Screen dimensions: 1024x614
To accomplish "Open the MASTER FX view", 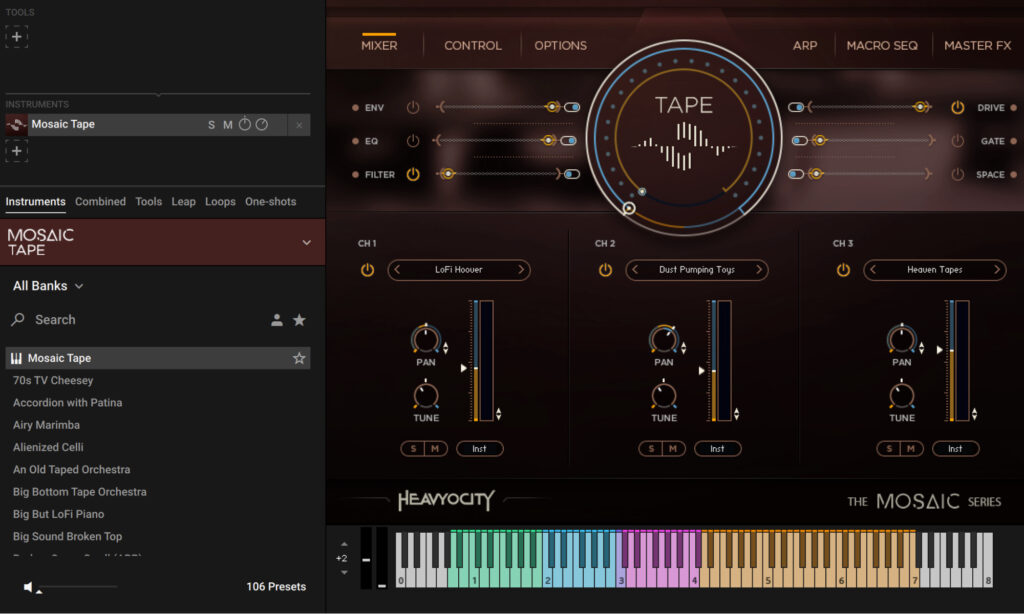I will click(x=977, y=45).
